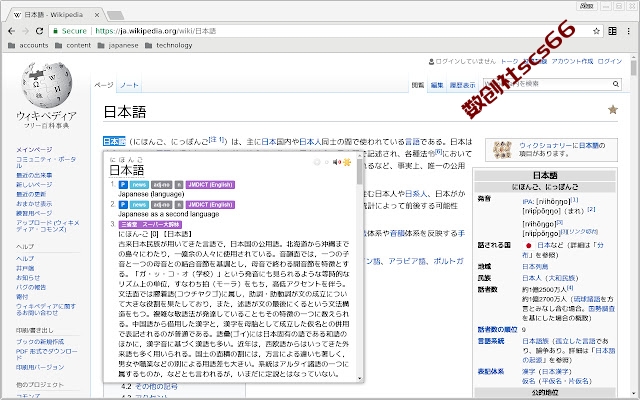
Task: Open 井戸端 sidebar link
Action: click(x=25, y=268)
